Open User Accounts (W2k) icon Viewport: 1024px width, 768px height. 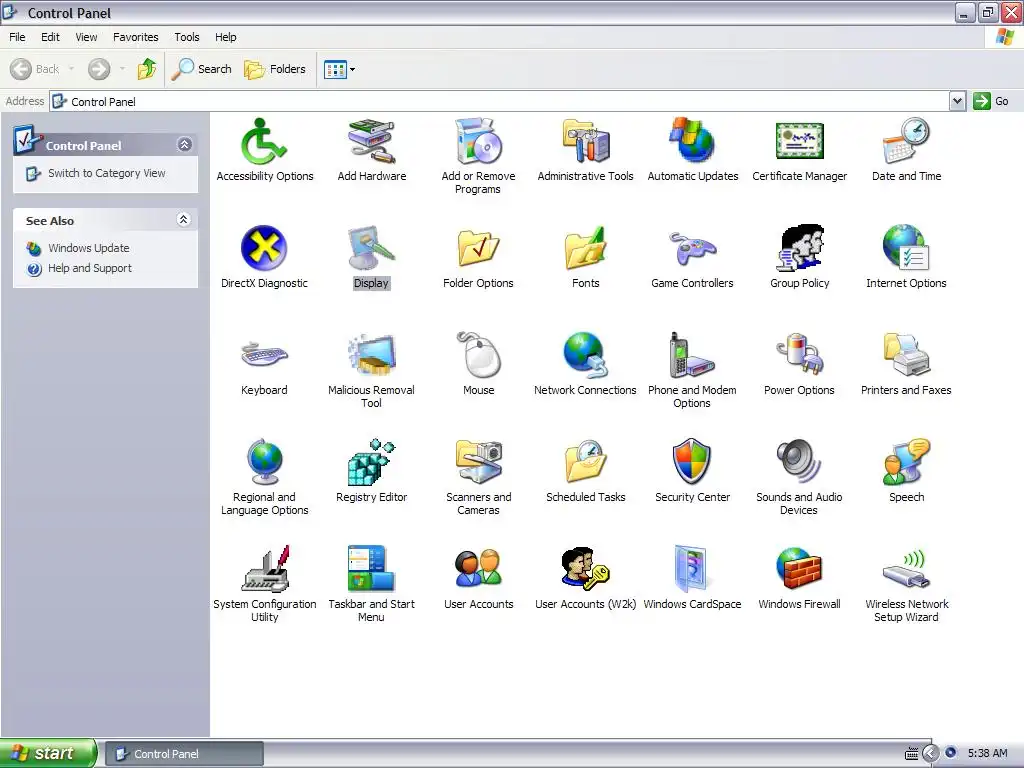point(585,569)
